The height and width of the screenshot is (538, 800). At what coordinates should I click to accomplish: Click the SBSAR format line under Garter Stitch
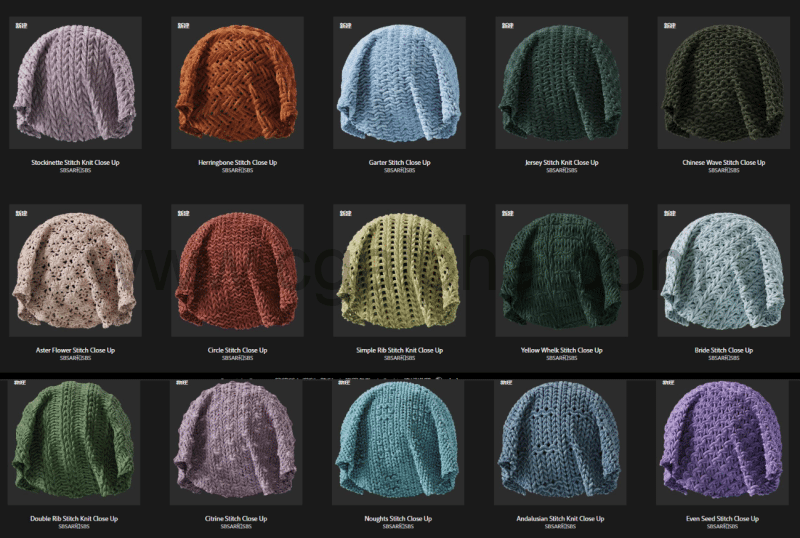pos(399,170)
